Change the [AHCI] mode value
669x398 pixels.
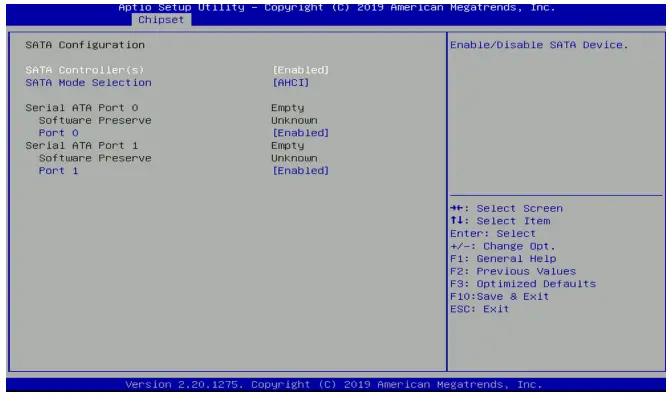(x=291, y=82)
